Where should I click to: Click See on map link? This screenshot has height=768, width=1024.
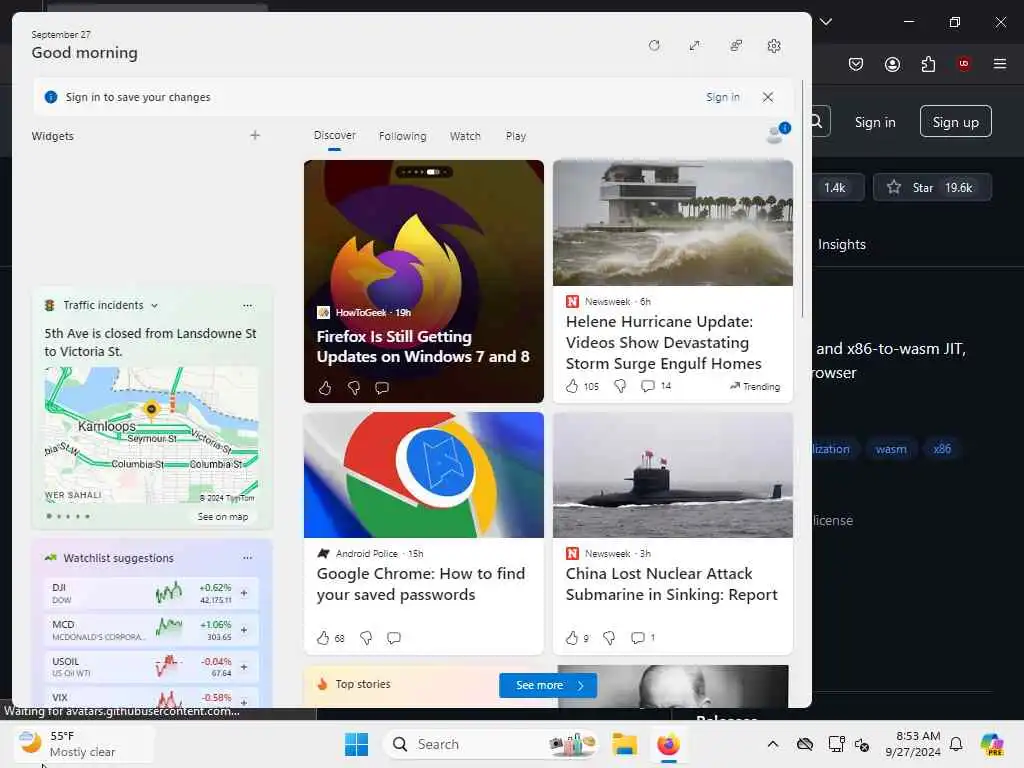coord(223,517)
